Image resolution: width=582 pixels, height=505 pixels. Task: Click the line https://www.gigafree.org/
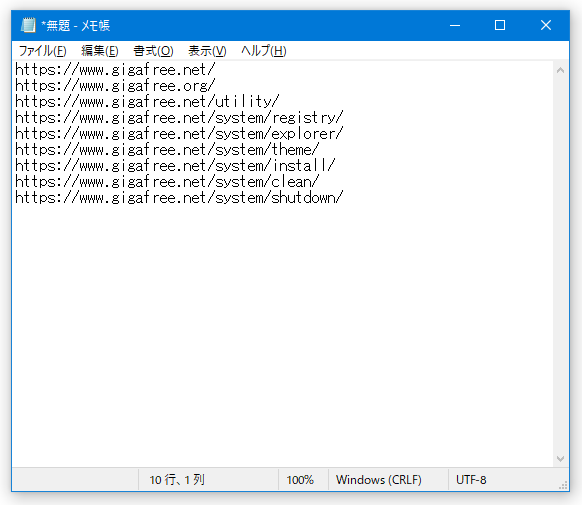115,86
